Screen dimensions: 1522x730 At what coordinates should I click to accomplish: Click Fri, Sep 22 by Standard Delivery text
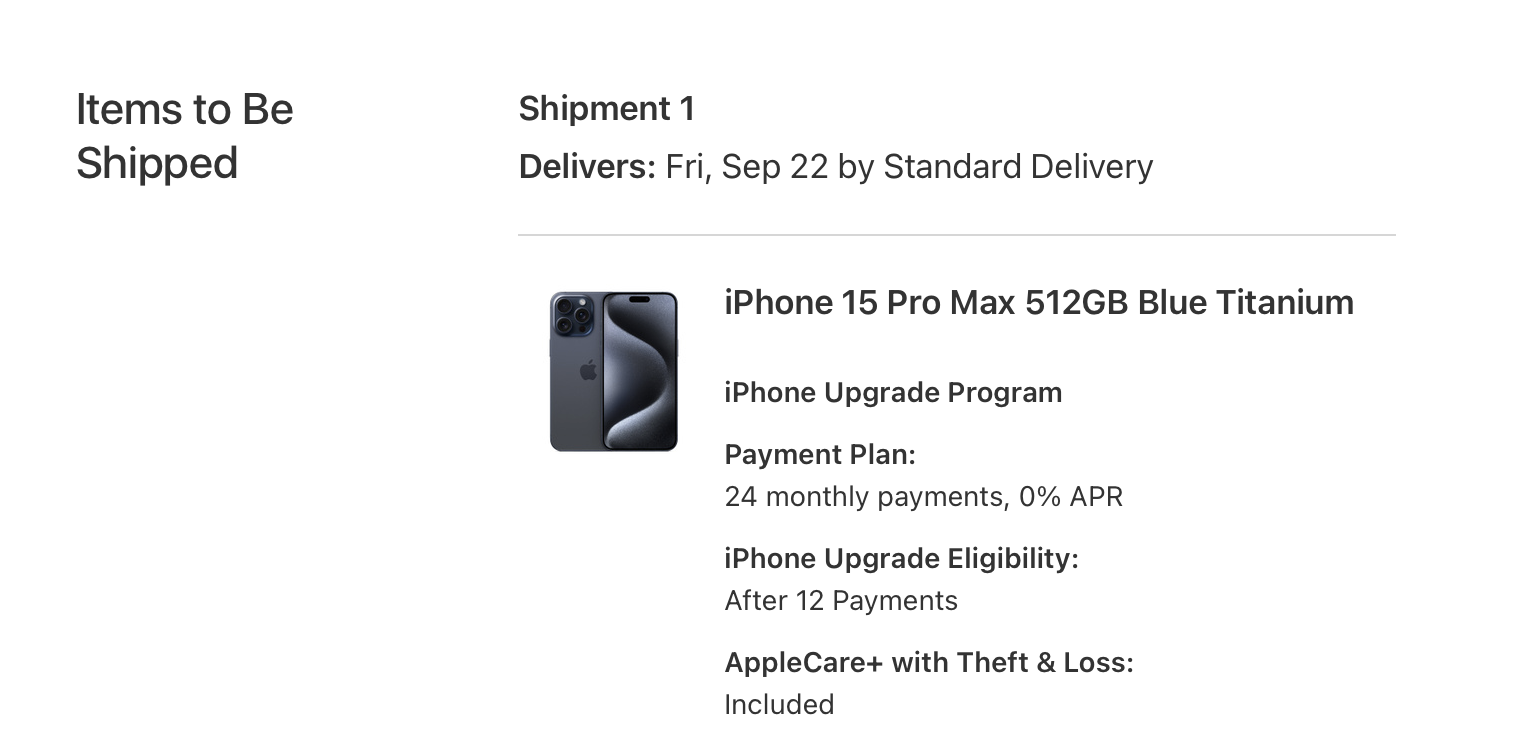[x=910, y=166]
